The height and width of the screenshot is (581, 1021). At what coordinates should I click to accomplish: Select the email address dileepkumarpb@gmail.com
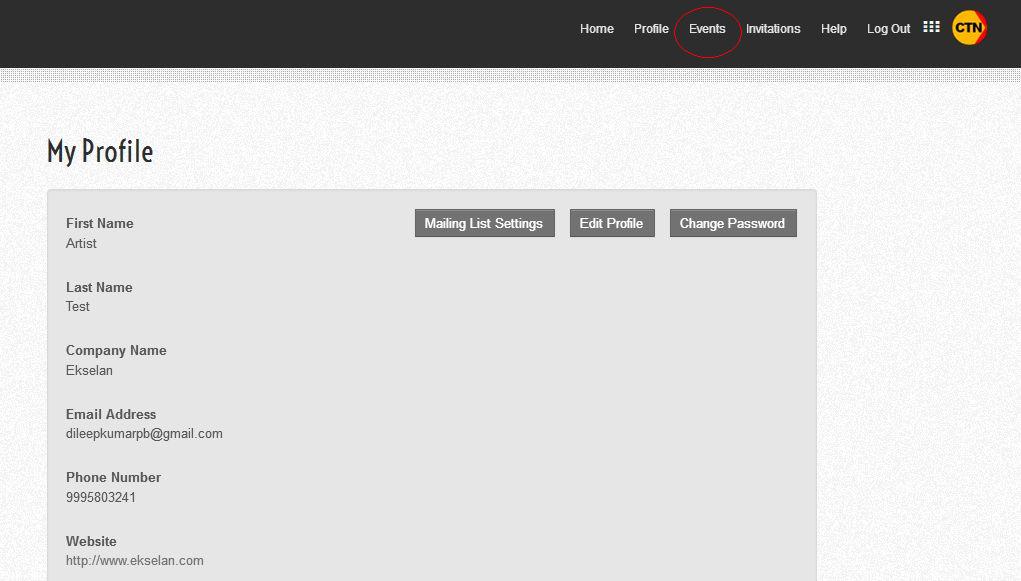point(144,434)
